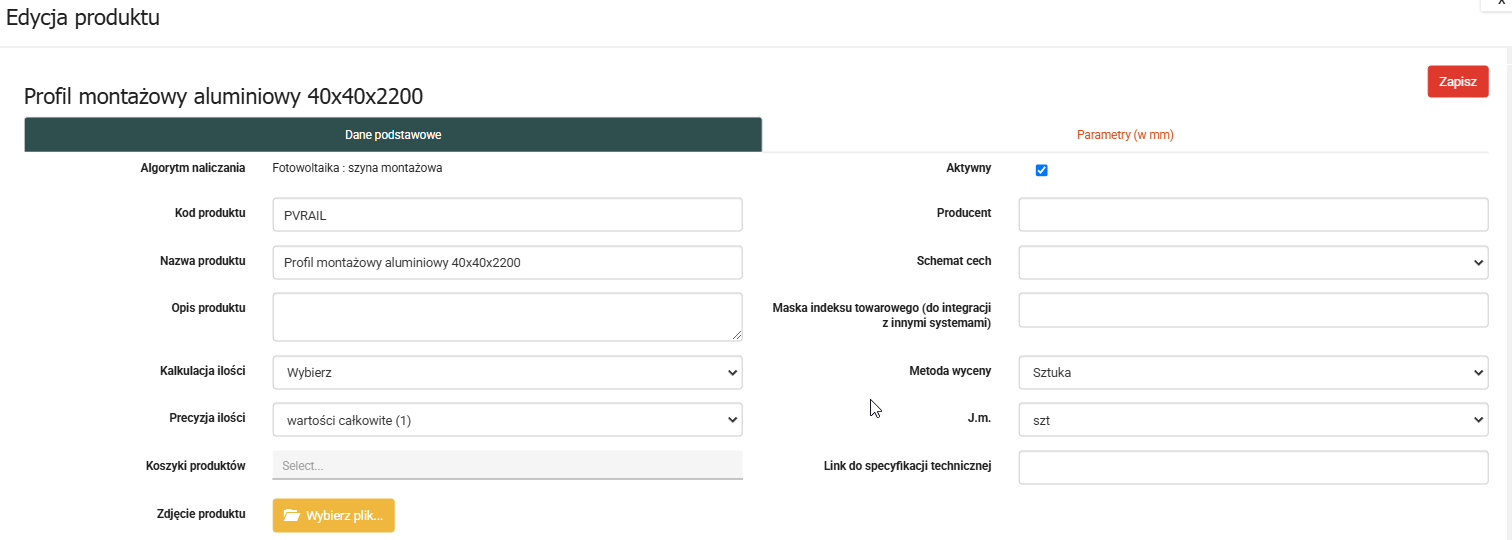Expand the Schemat cech dropdown
This screenshot has height=540, width=1512.
point(1253,262)
